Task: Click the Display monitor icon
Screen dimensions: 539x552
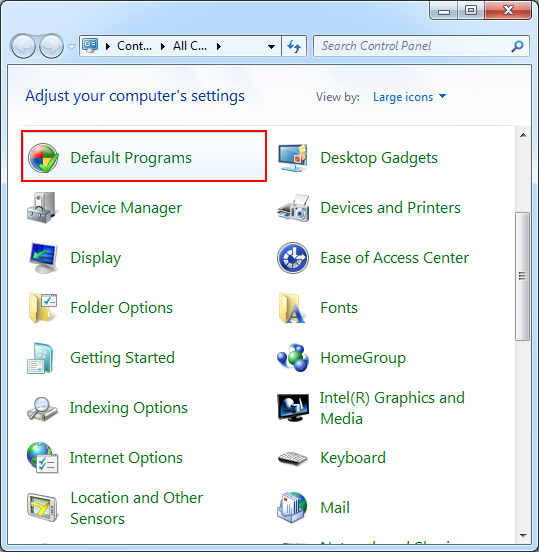Action: (x=43, y=258)
